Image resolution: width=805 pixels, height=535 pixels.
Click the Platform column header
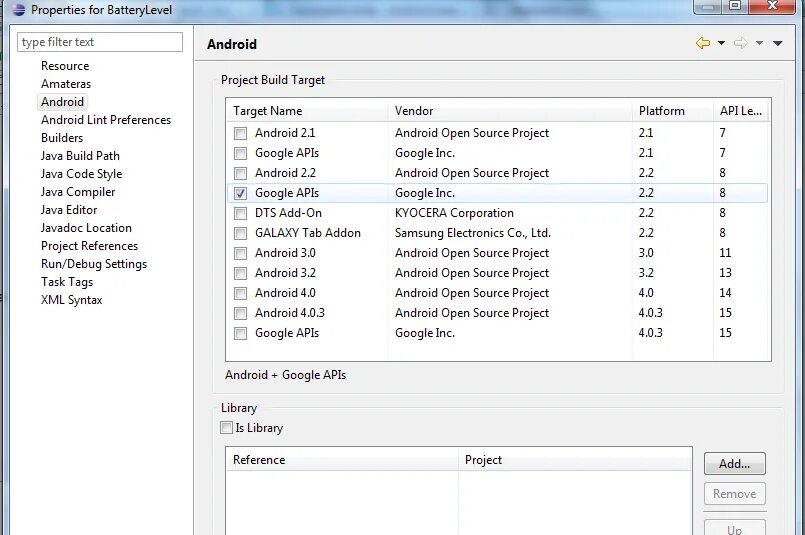point(673,110)
